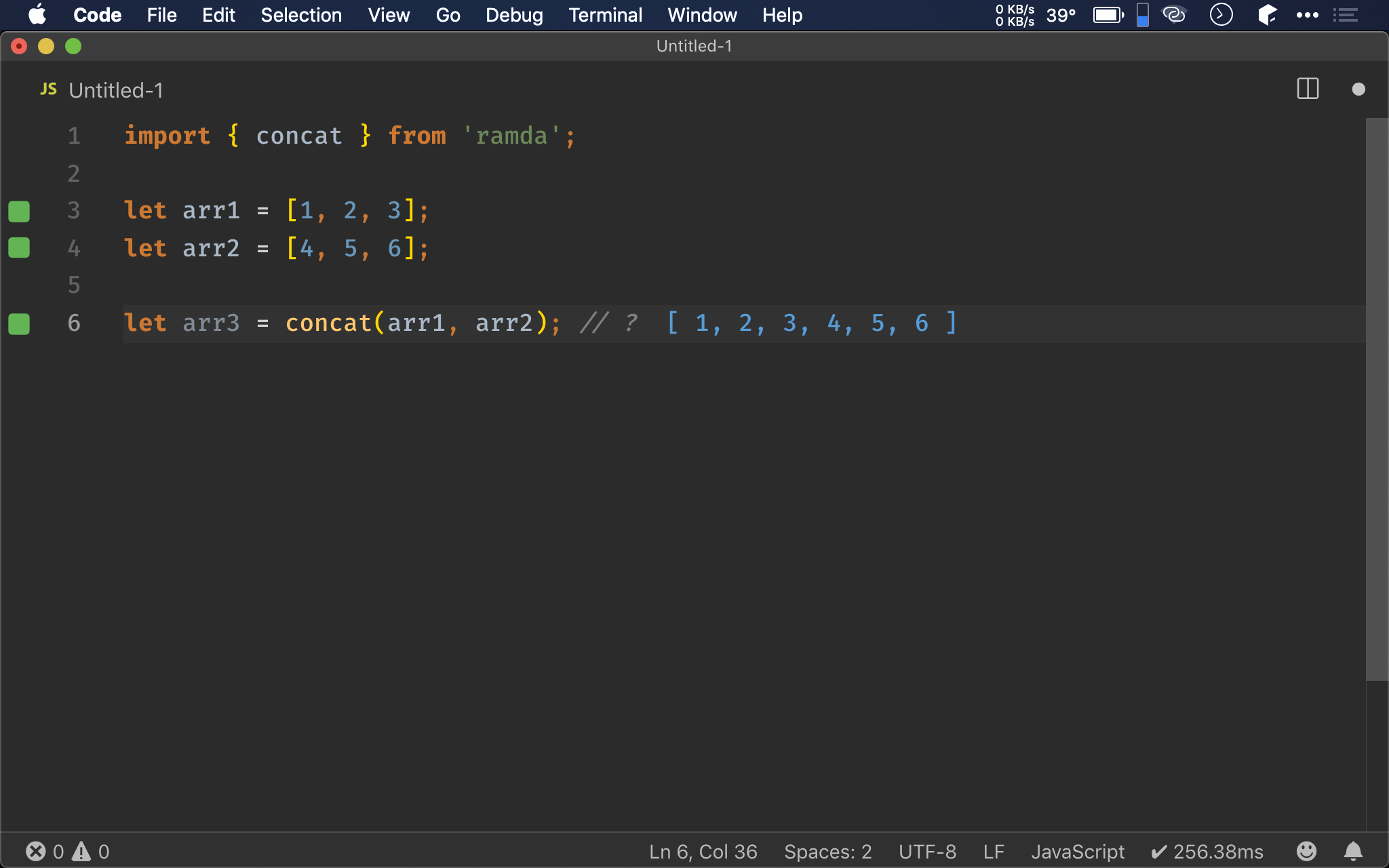Open the notifications bell icon
Viewport: 1389px width, 868px height.
(1353, 851)
